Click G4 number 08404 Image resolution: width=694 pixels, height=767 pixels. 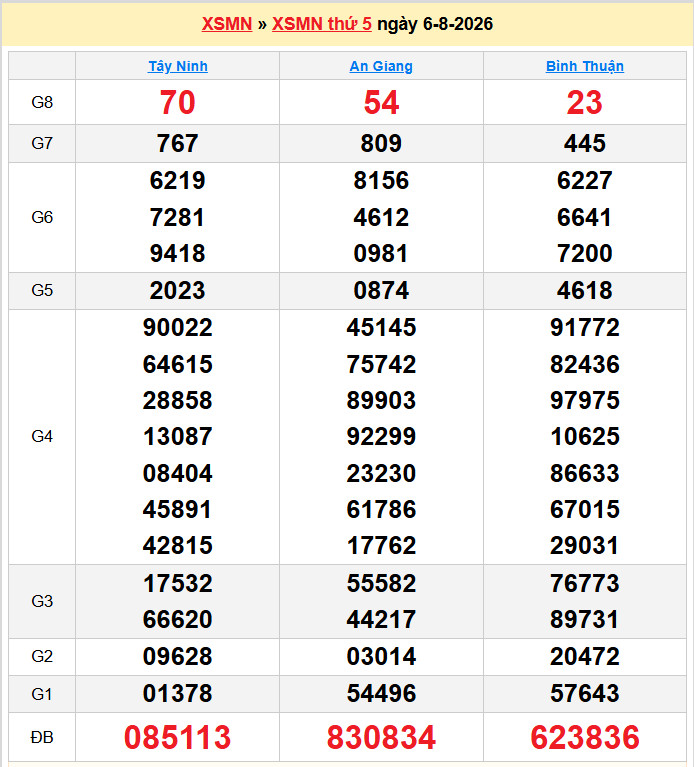coord(178,474)
